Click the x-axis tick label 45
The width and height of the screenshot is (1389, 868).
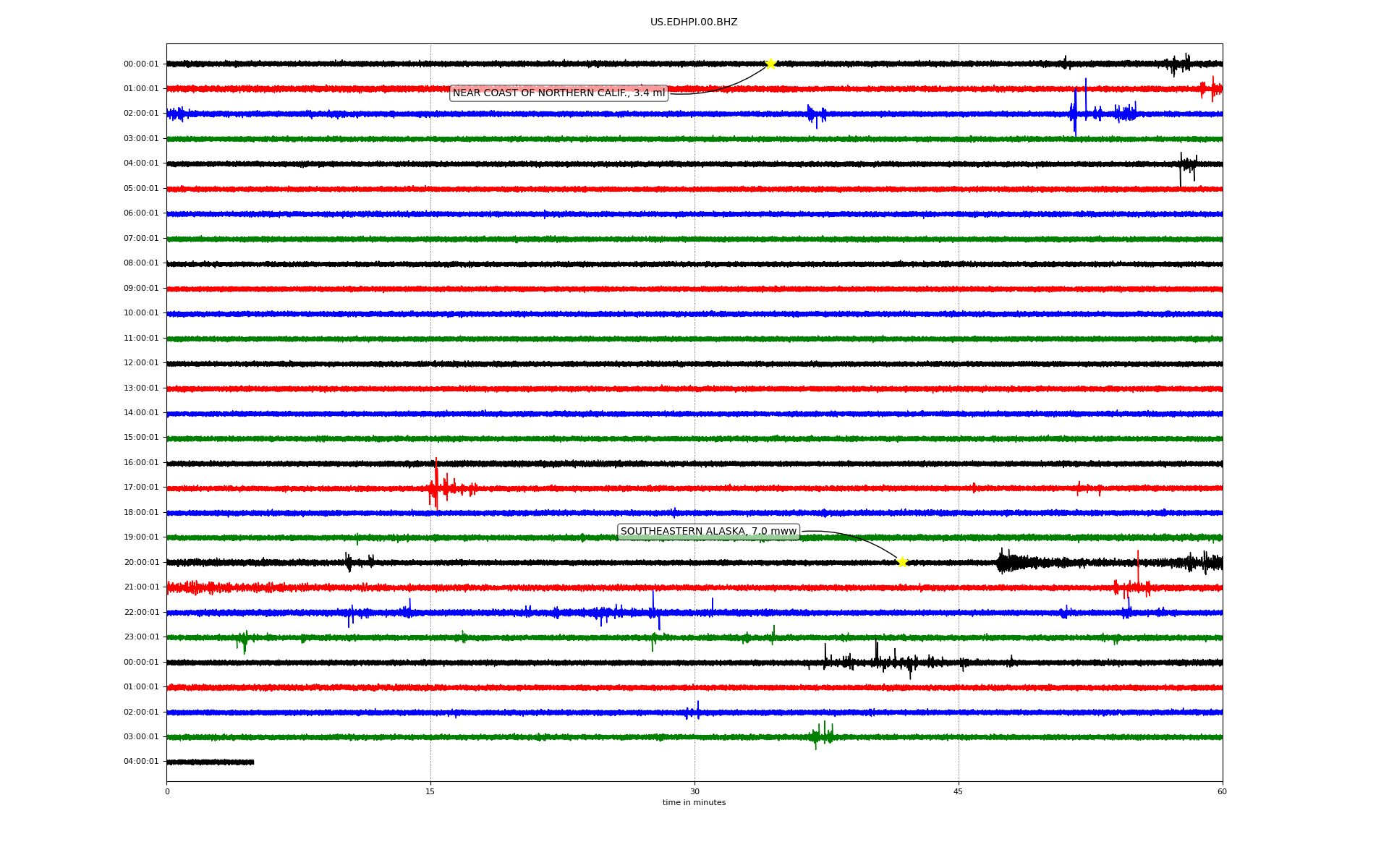(x=959, y=792)
